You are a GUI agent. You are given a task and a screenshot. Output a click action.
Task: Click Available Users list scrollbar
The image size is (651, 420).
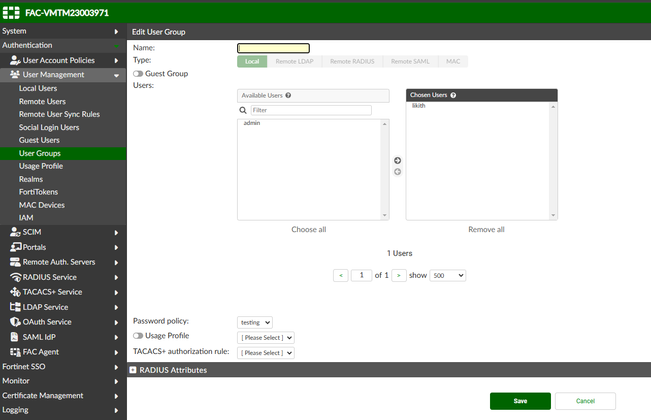tap(384, 170)
